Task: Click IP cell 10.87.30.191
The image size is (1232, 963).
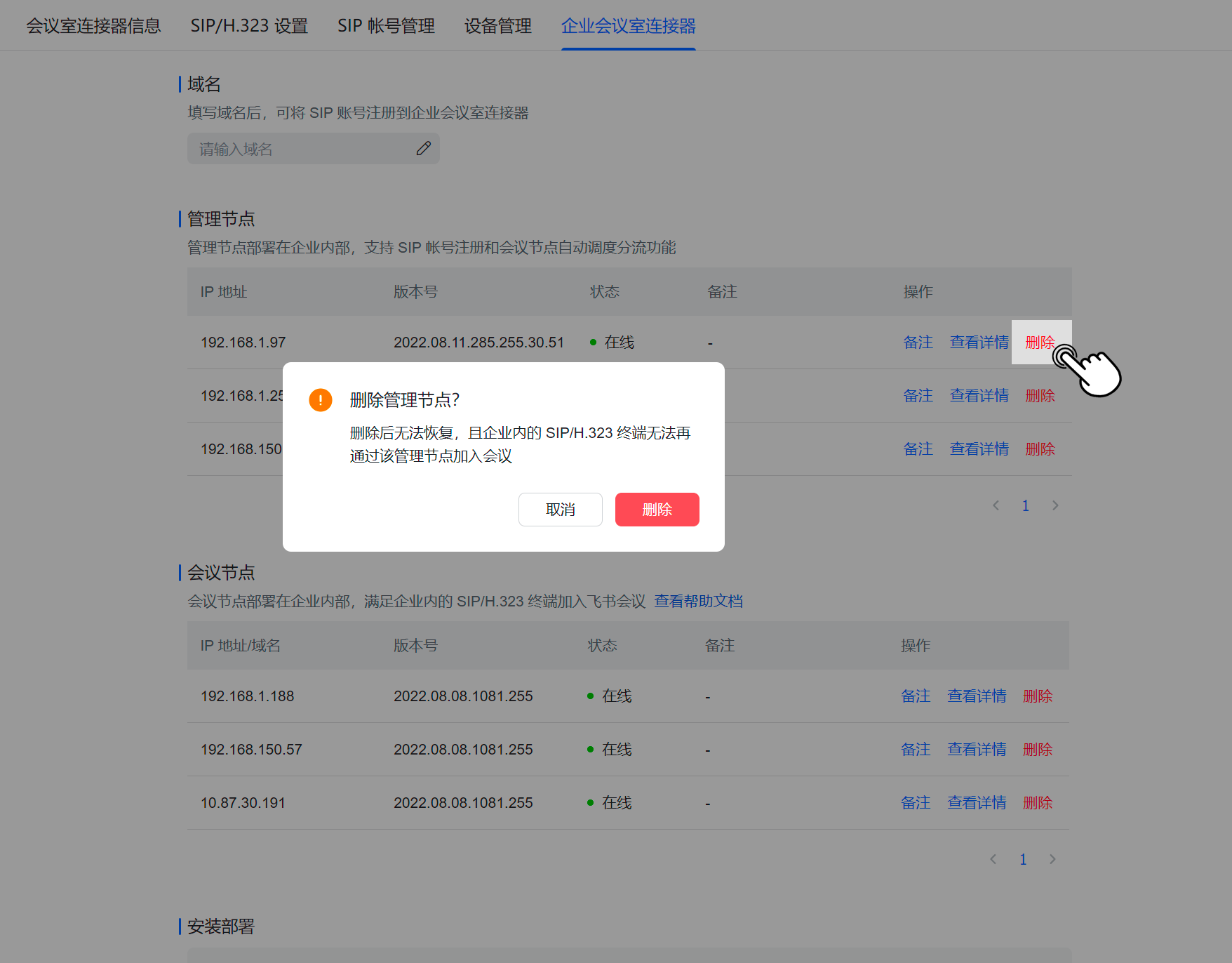Action: tap(243, 803)
